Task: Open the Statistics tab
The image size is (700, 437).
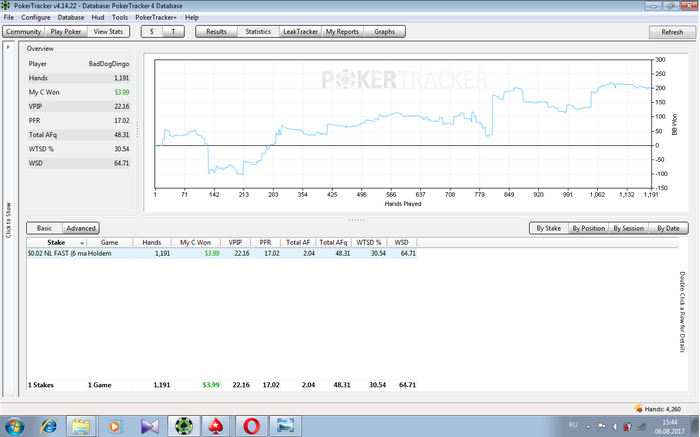Action: click(x=258, y=32)
